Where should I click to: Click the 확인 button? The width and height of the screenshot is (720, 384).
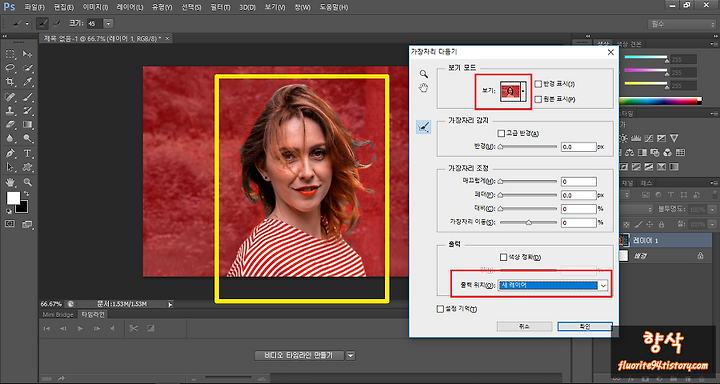(x=585, y=326)
